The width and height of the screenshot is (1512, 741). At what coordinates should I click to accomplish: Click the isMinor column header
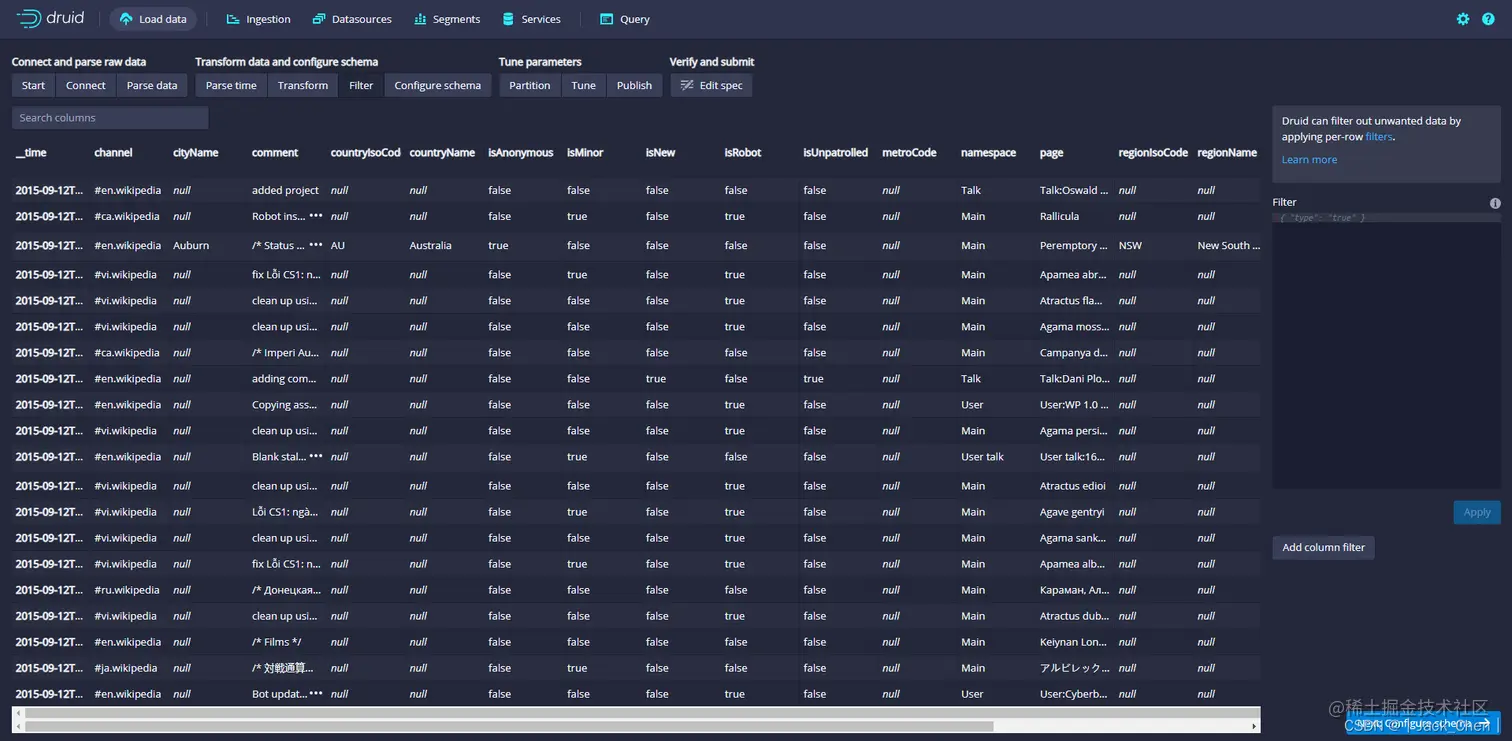click(x=585, y=153)
